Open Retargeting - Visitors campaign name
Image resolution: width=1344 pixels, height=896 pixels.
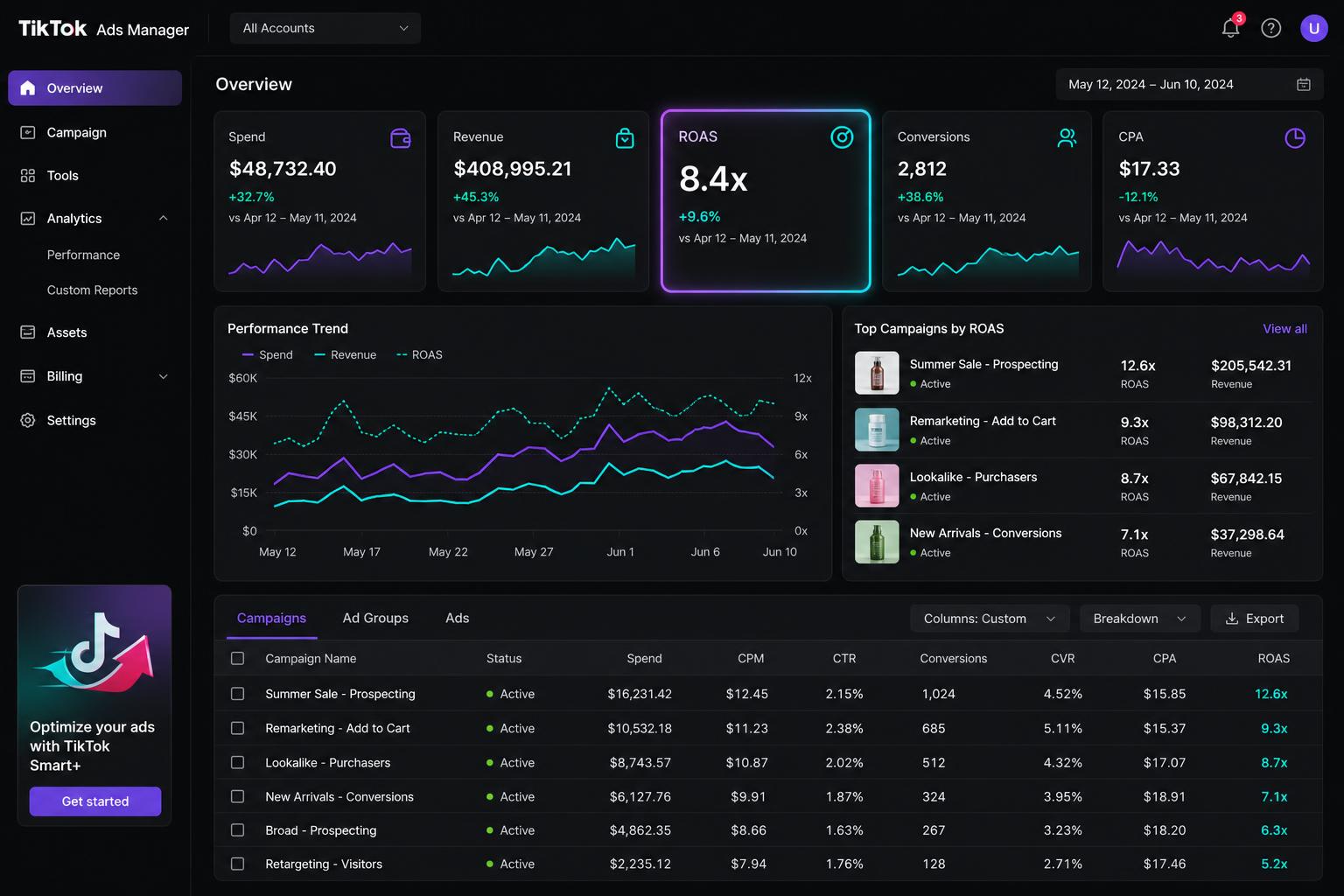point(324,864)
